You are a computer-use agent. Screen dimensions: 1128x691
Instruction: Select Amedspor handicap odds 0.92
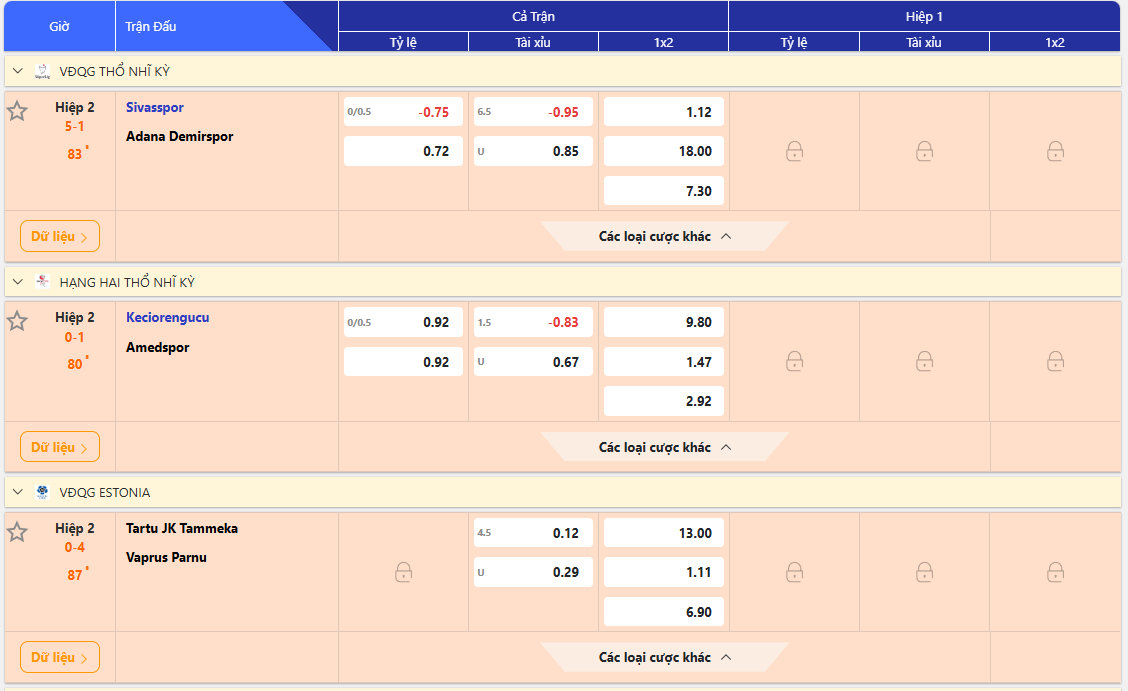coord(403,362)
